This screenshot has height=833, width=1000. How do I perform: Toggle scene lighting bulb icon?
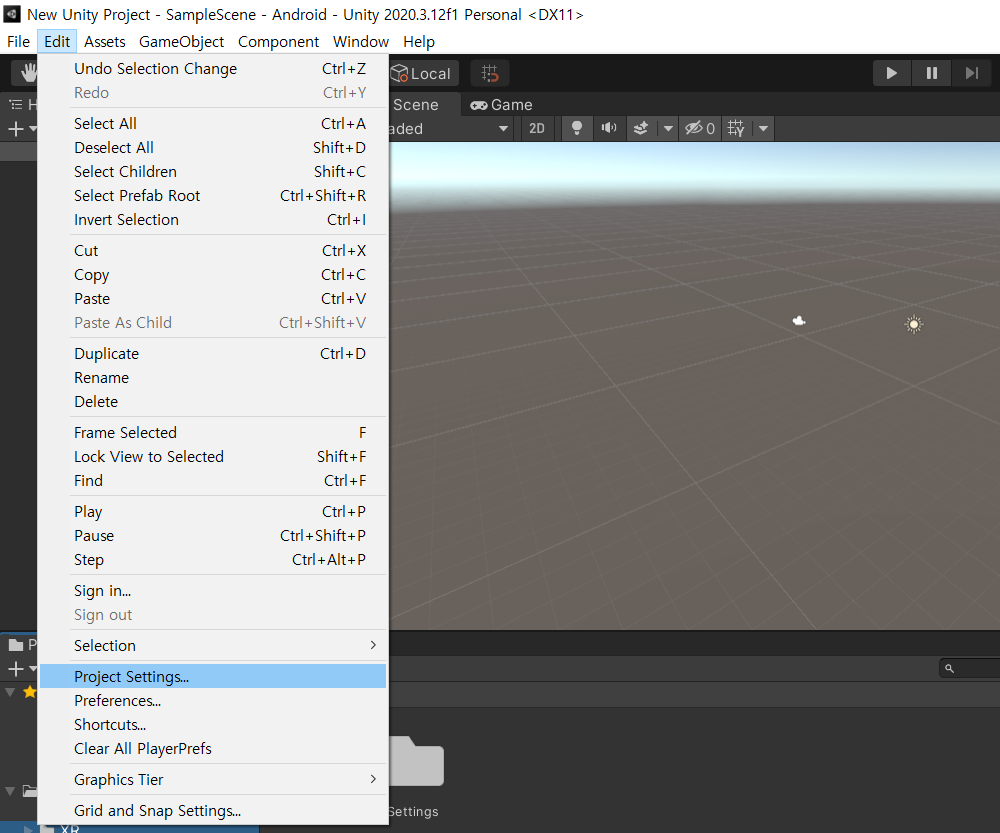coord(577,128)
